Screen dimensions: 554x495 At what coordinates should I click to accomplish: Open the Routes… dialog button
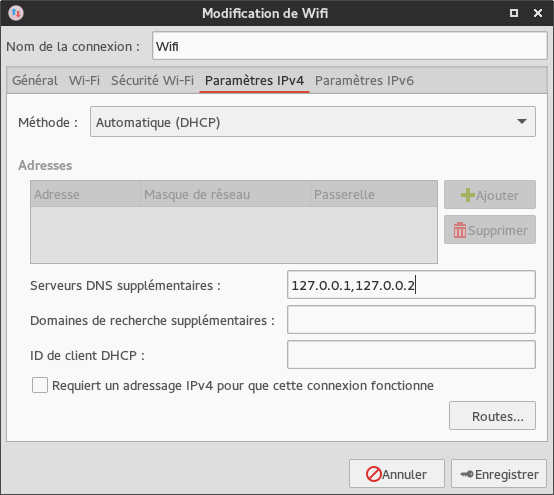point(492,416)
